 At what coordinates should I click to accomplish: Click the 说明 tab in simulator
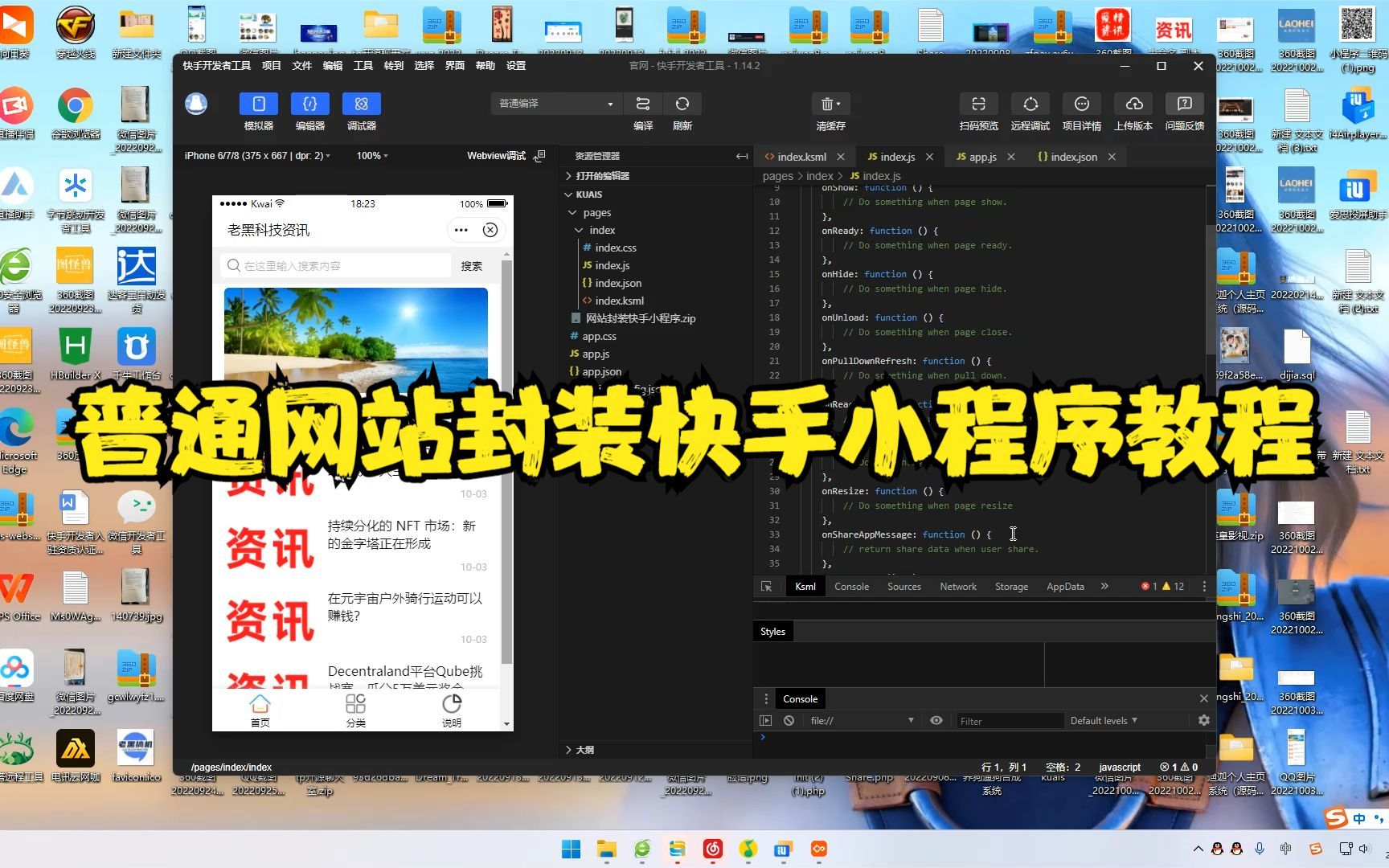[x=452, y=710]
